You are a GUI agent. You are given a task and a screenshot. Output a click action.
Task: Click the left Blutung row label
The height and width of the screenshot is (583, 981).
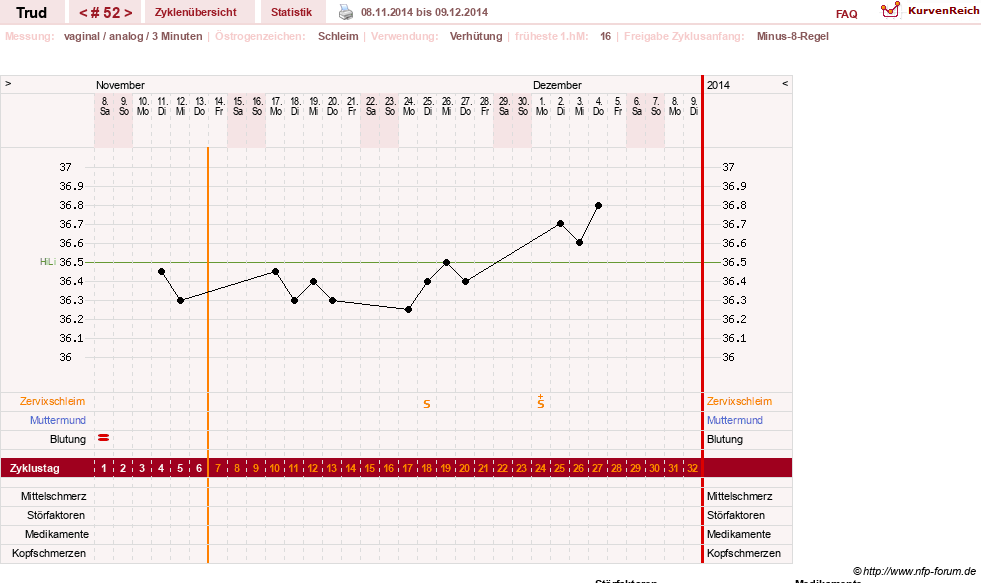pyautogui.click(x=68, y=439)
